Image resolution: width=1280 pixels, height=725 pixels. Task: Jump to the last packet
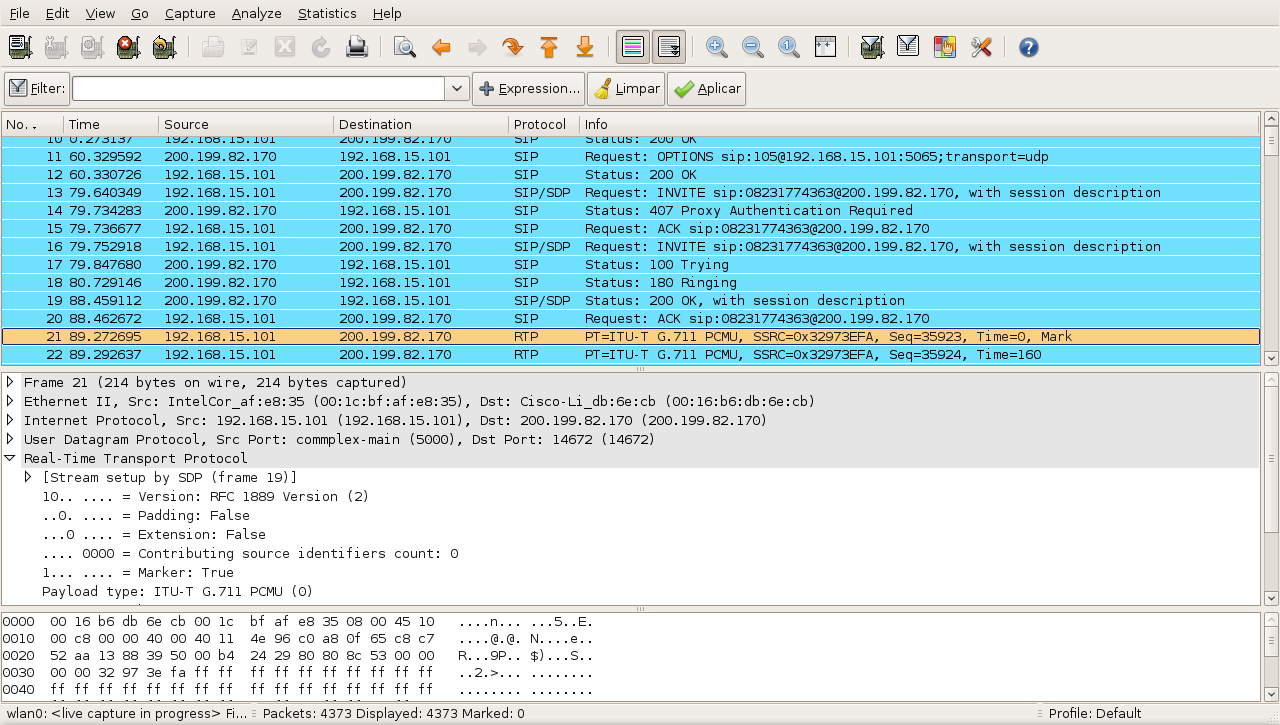pos(585,47)
